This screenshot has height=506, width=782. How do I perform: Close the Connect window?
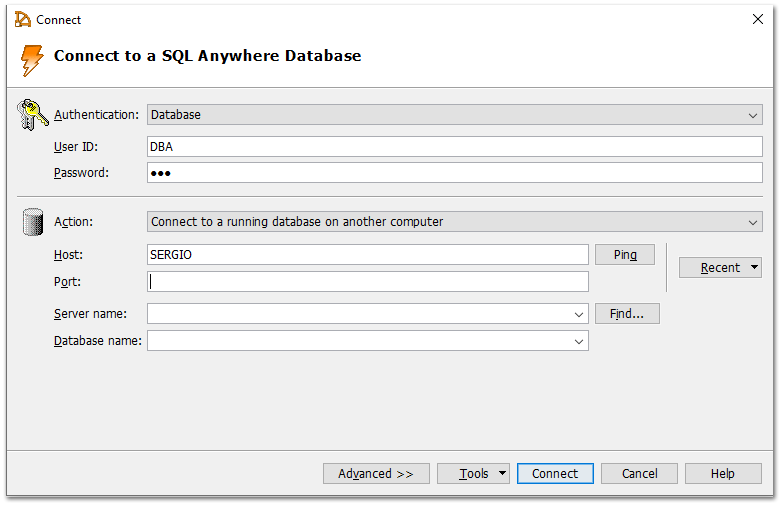coord(758,19)
